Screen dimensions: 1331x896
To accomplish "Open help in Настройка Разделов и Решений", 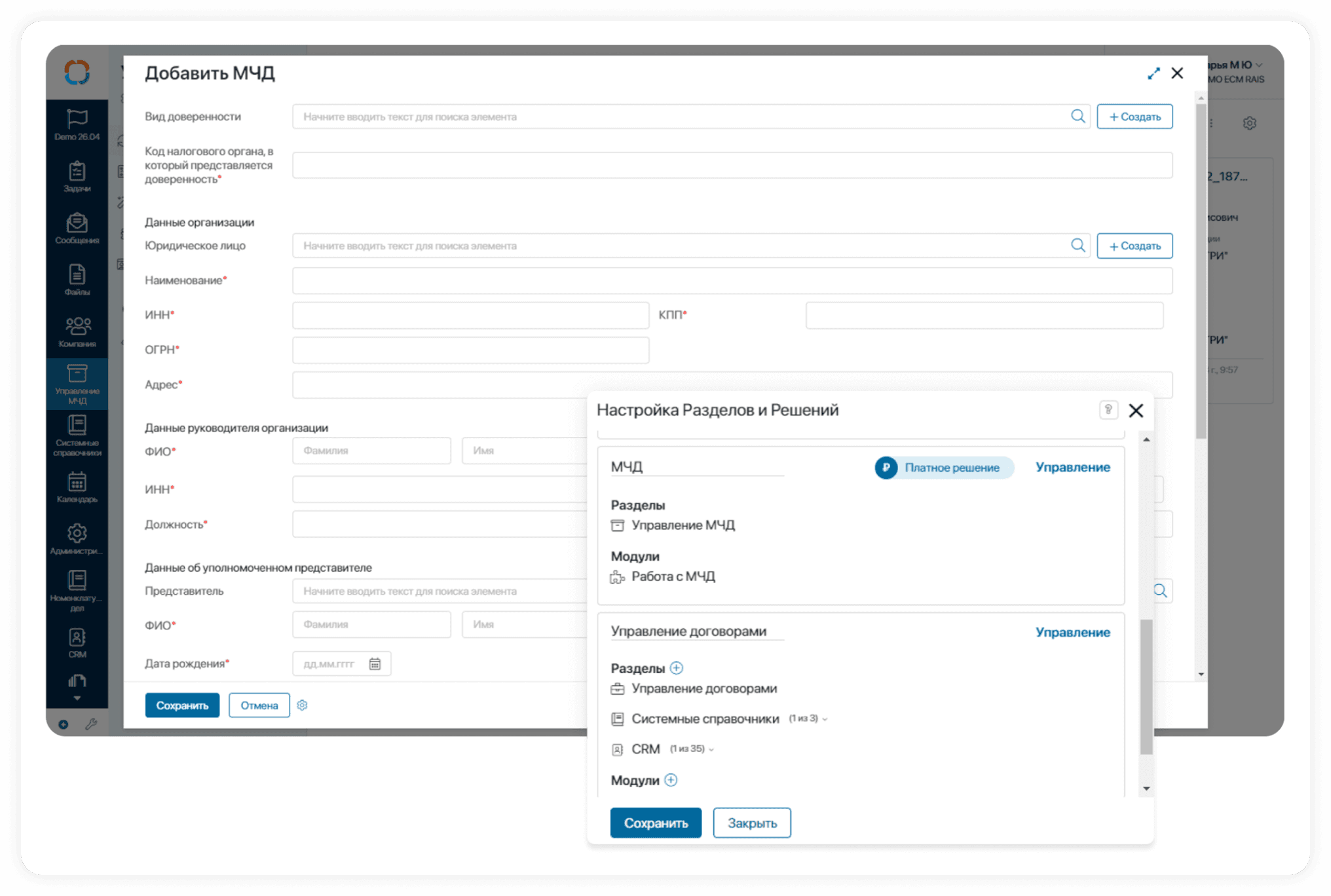I will (x=1108, y=410).
